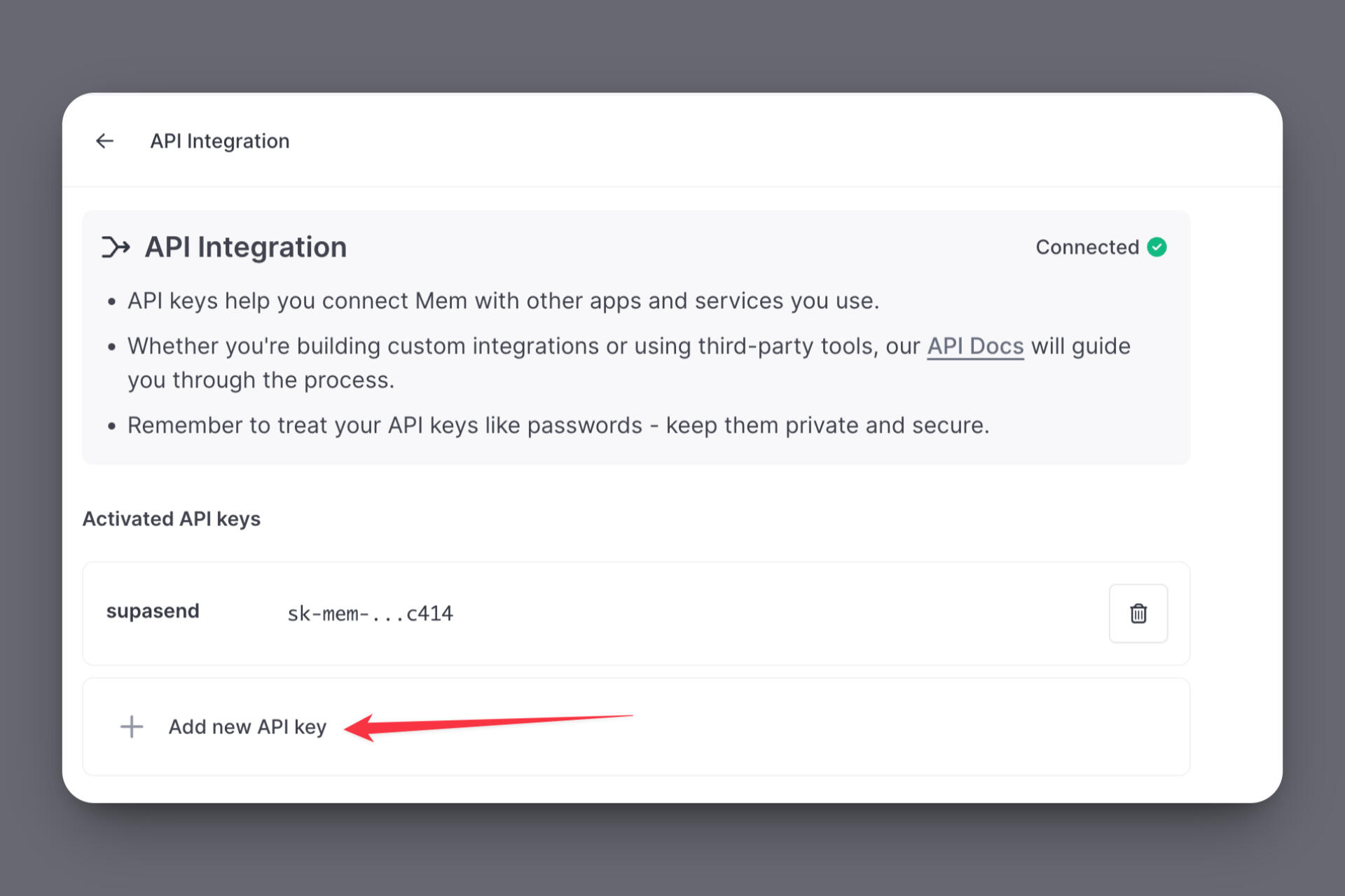Screen dimensions: 1345x896
Task: Click the masked key sk-mem-...c414
Action: pyautogui.click(x=370, y=614)
